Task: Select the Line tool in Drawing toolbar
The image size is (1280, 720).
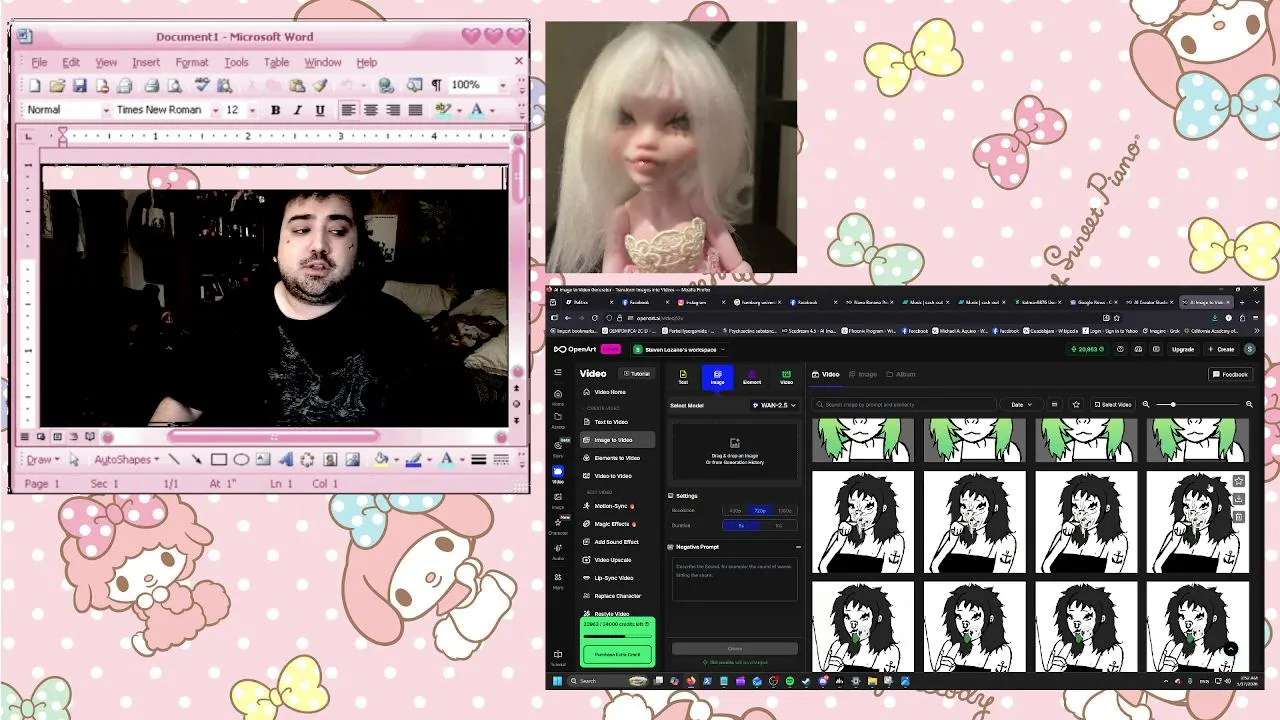Action: (174, 460)
